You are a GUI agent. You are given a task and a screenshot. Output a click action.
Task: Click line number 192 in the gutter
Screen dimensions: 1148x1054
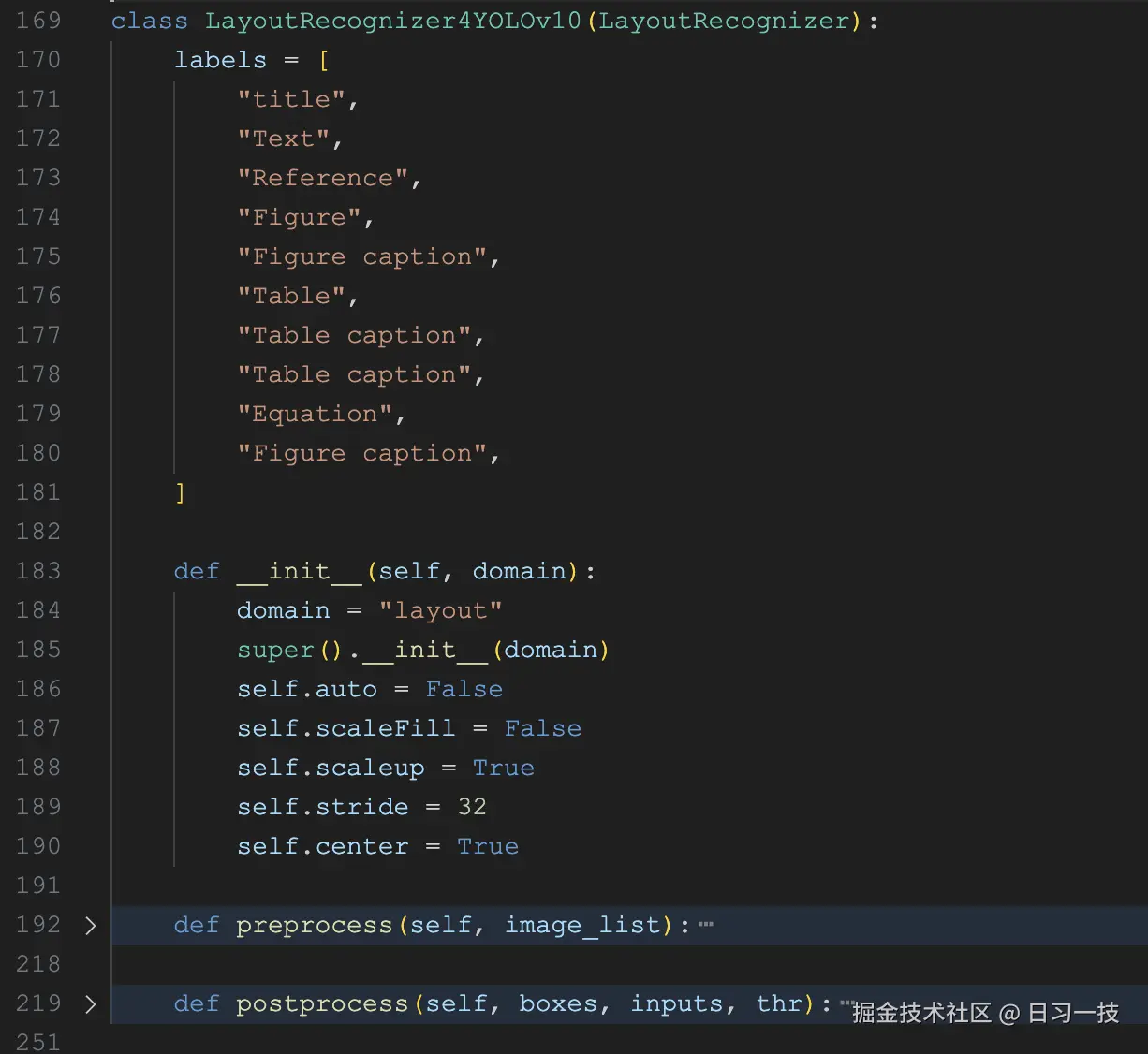click(x=37, y=925)
